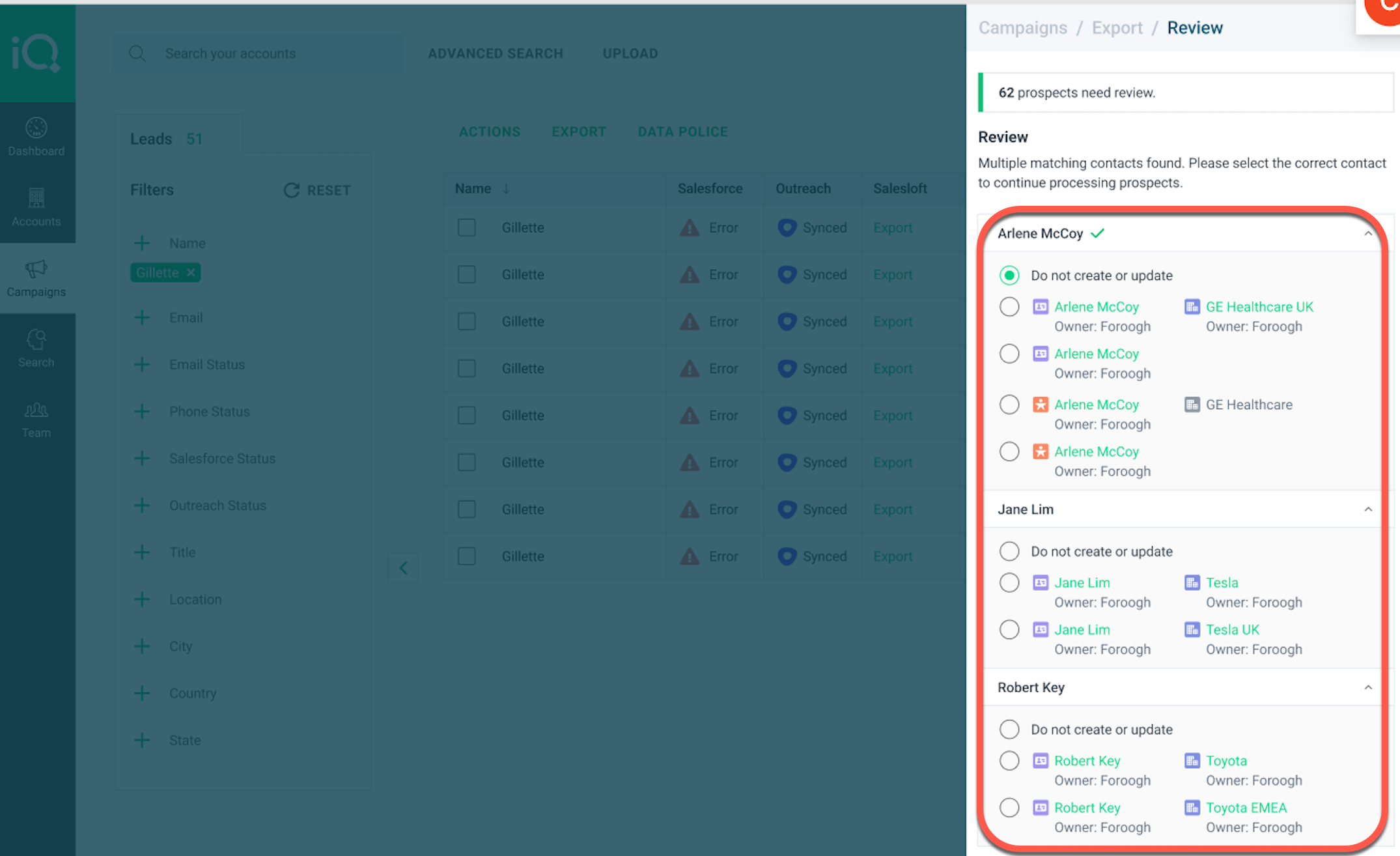Click the Reset circular arrow icon
The image size is (1400, 856).
291,190
